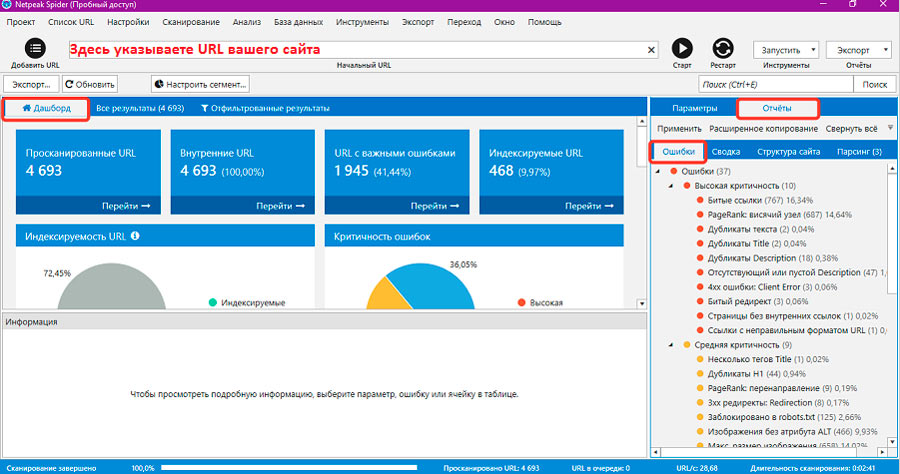Screen dimensions: 900x474
Task: Switch to the Параметры tab
Action: point(694,108)
